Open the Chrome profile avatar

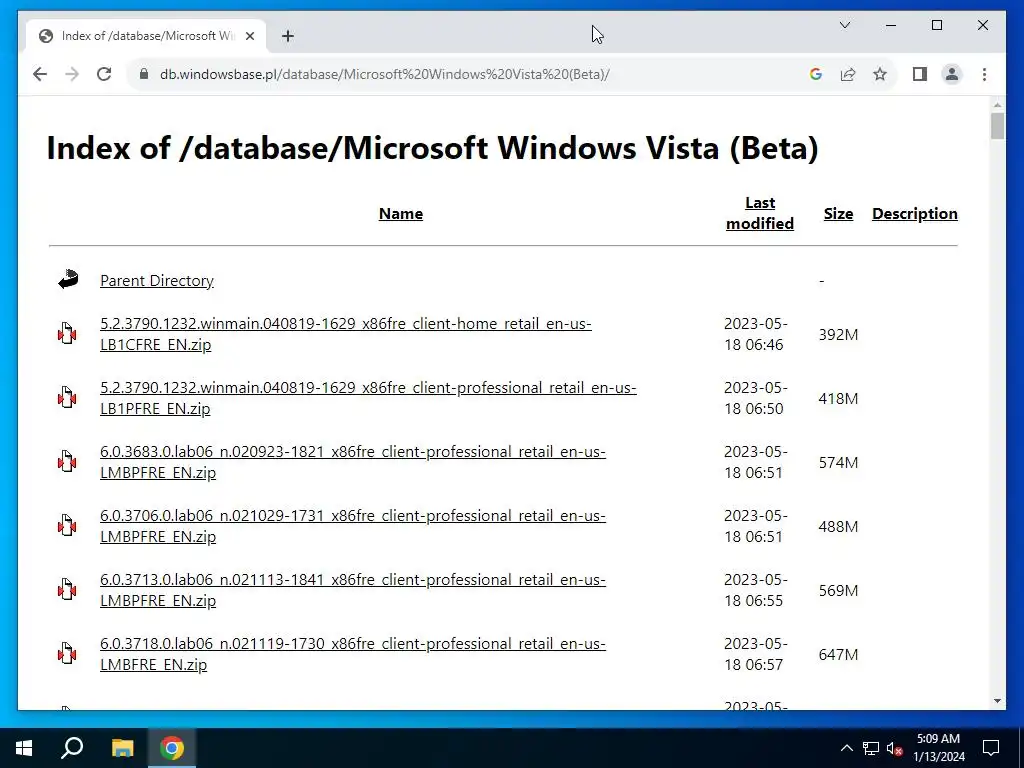coord(952,74)
